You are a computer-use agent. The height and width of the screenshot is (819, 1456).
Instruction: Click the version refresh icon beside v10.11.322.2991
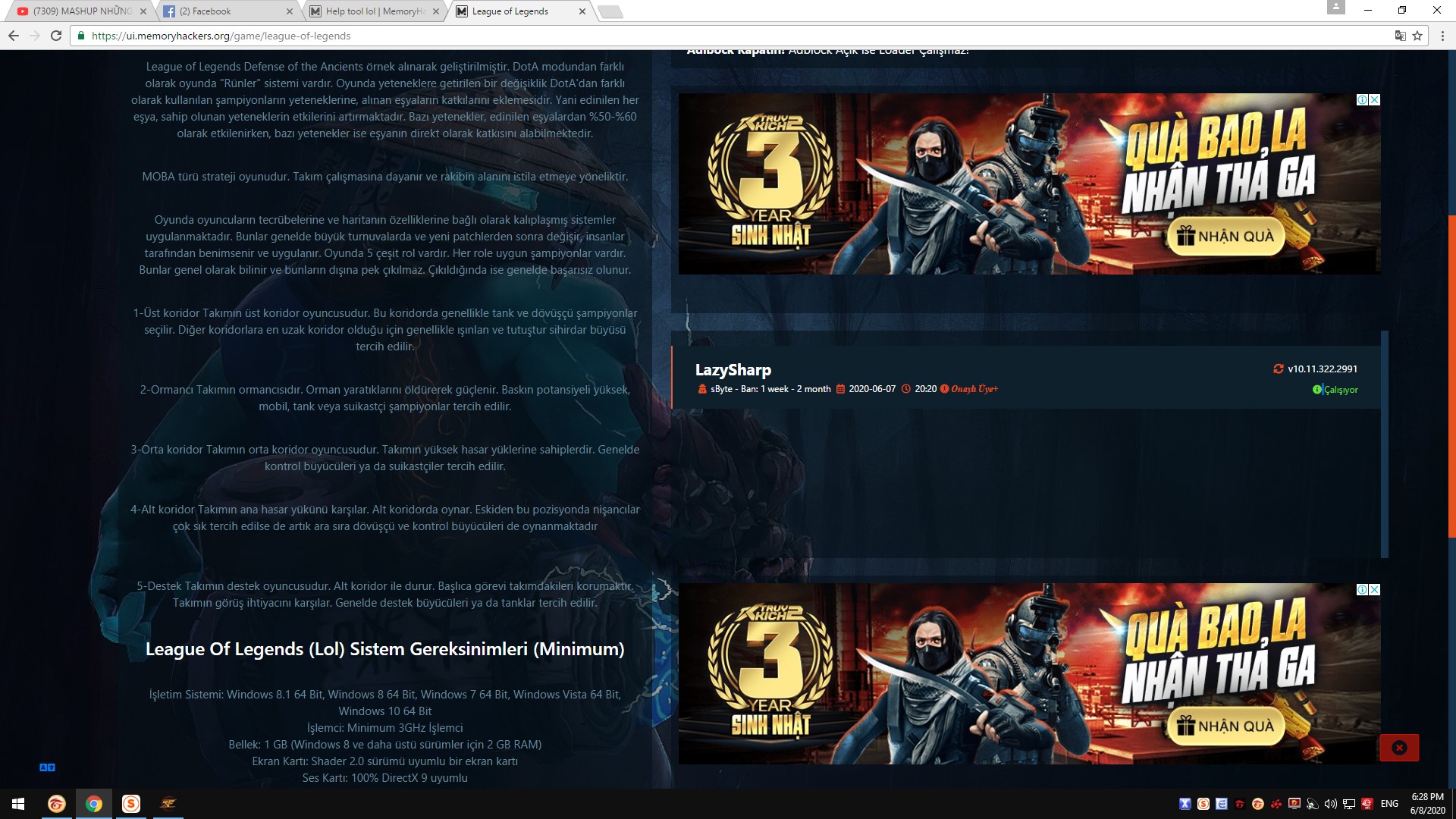coord(1279,369)
